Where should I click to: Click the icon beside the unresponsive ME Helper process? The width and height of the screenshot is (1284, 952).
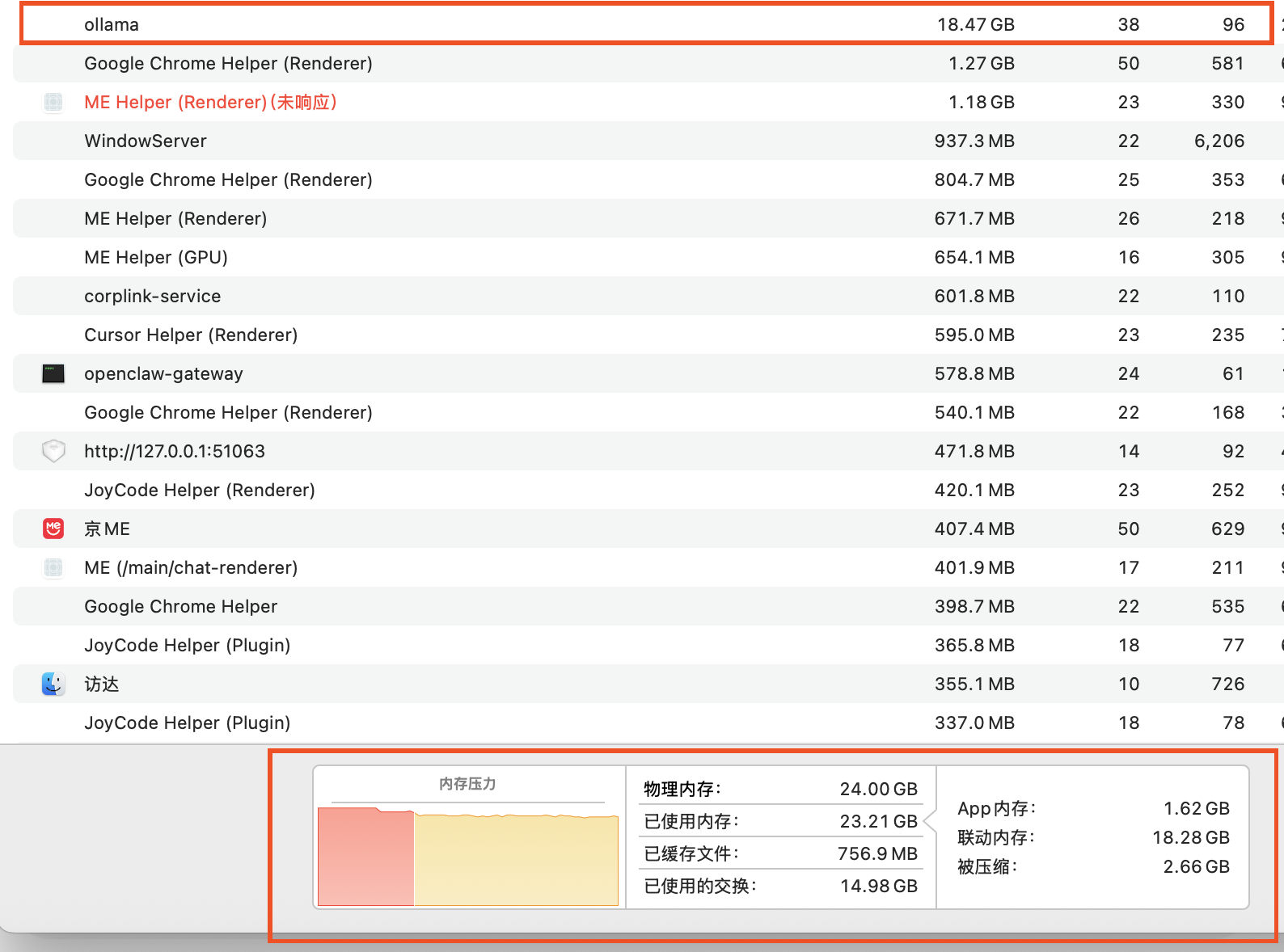[53, 102]
